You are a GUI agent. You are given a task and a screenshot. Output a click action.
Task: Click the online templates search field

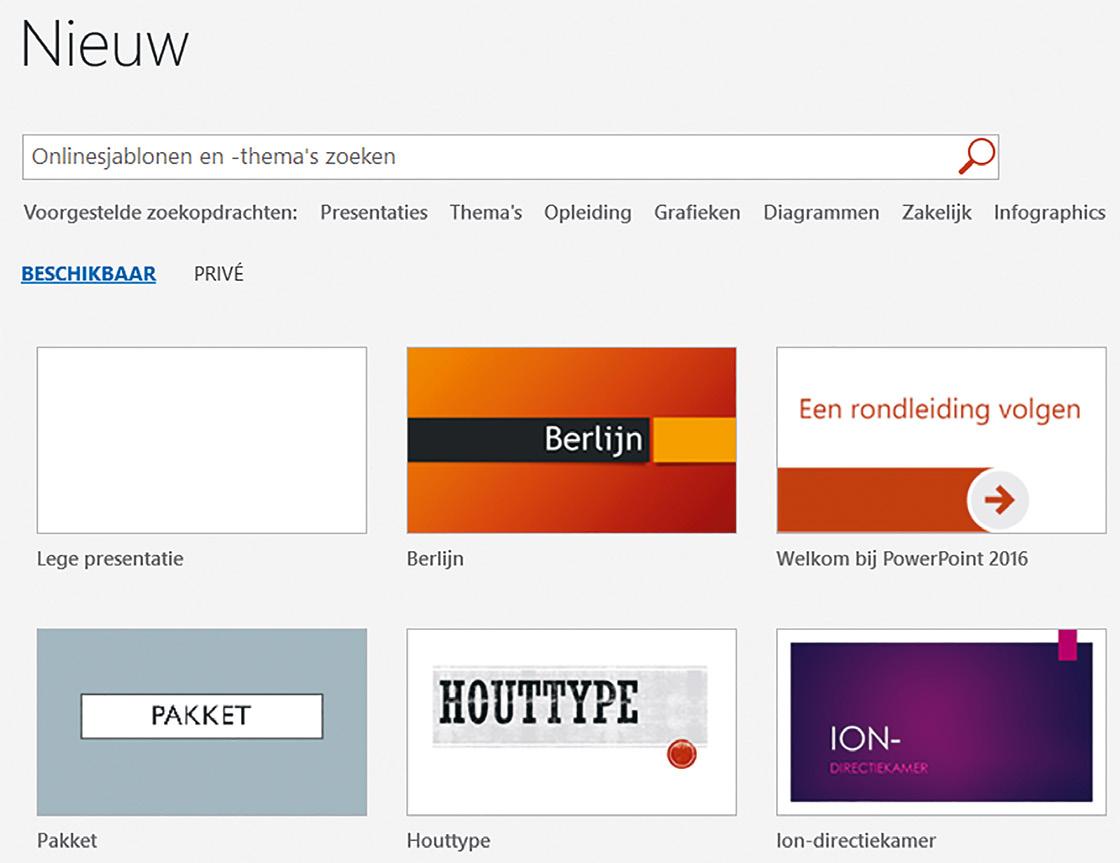point(510,156)
